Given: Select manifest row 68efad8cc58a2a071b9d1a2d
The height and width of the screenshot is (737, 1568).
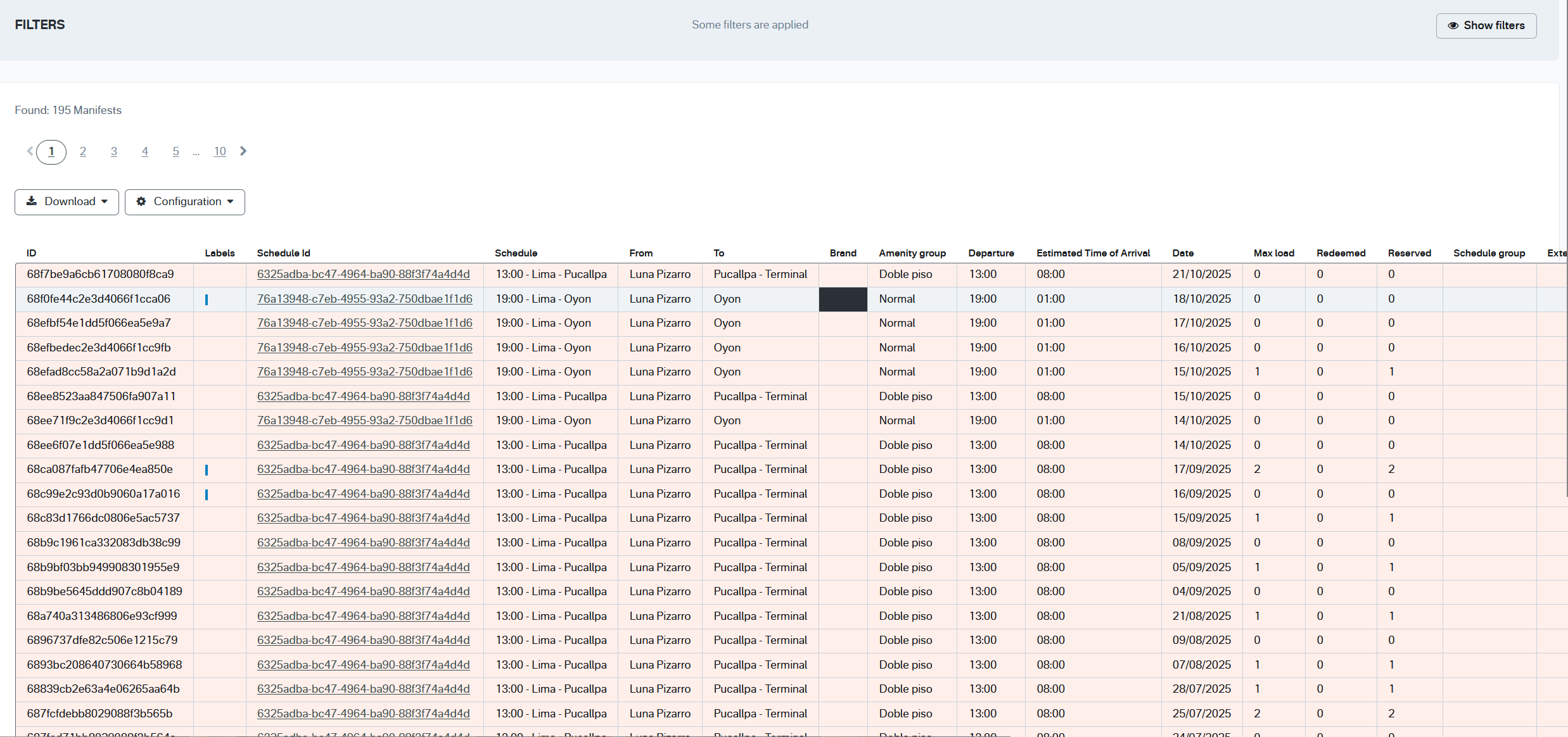Looking at the screenshot, I should coord(101,372).
